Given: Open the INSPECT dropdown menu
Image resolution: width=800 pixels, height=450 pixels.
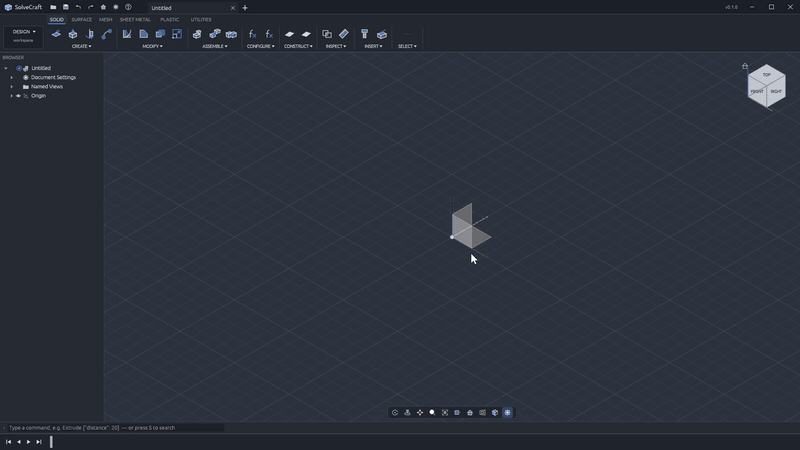Looking at the screenshot, I should pos(336,46).
